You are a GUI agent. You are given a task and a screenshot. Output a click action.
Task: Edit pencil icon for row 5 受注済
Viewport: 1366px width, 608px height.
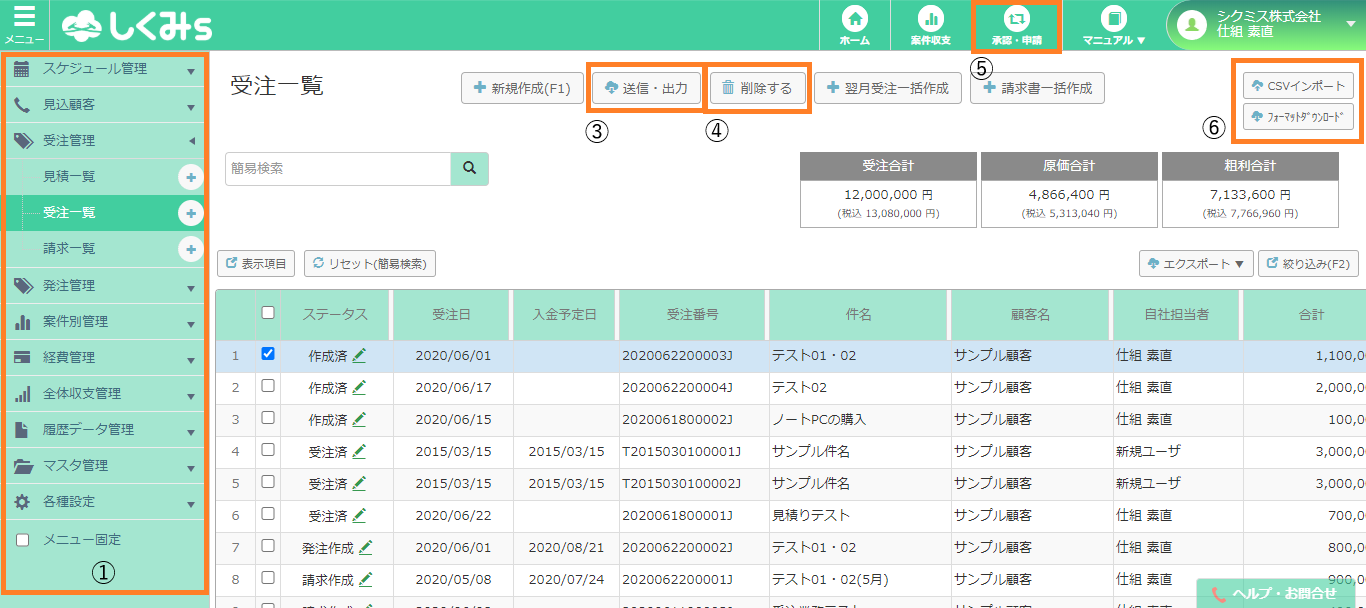pyautogui.click(x=359, y=483)
